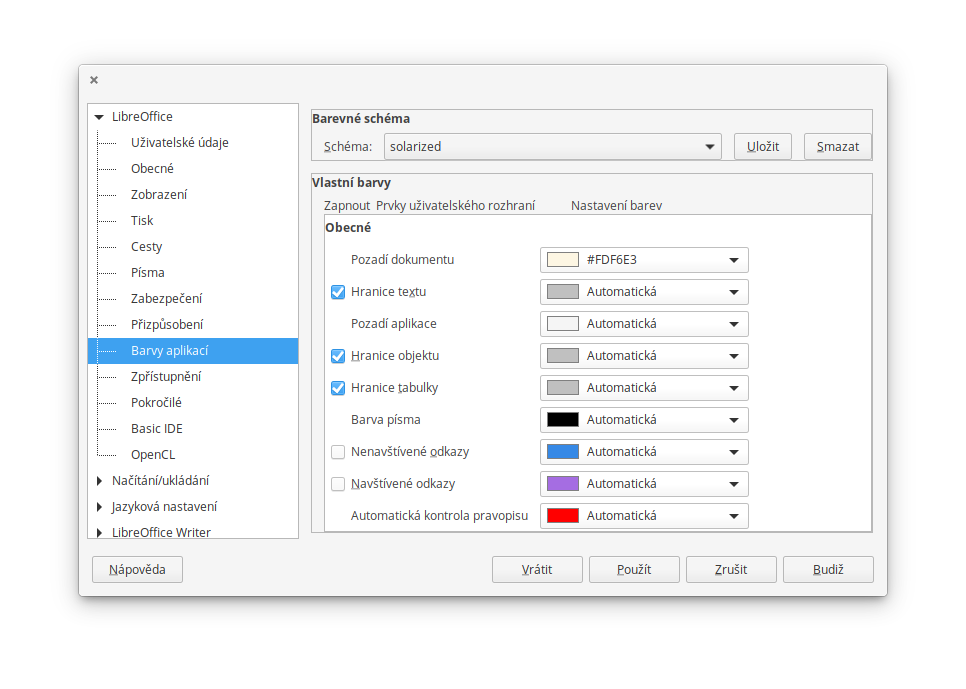Click the Barva písma label
This screenshot has height=689, width=966.
(x=386, y=420)
